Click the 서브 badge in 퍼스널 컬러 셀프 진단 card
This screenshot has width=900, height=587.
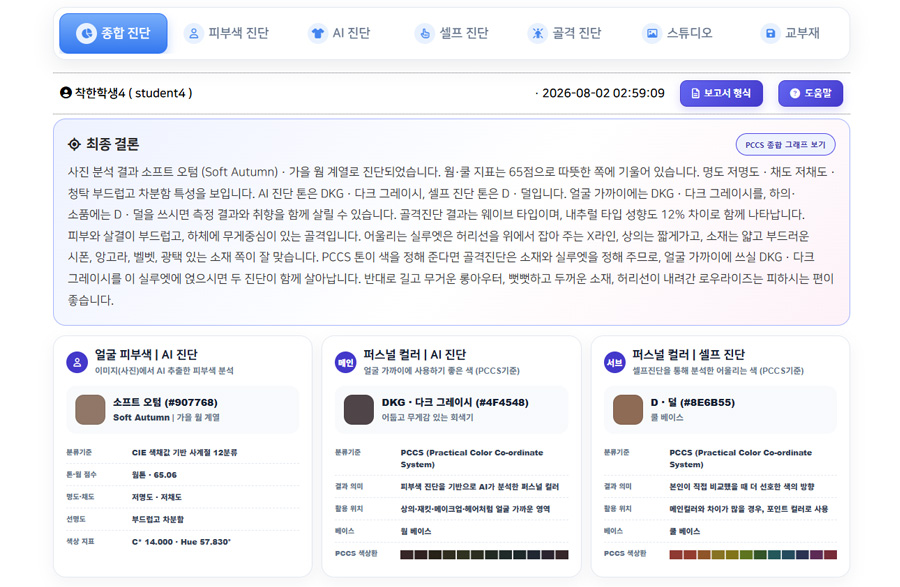point(615,362)
